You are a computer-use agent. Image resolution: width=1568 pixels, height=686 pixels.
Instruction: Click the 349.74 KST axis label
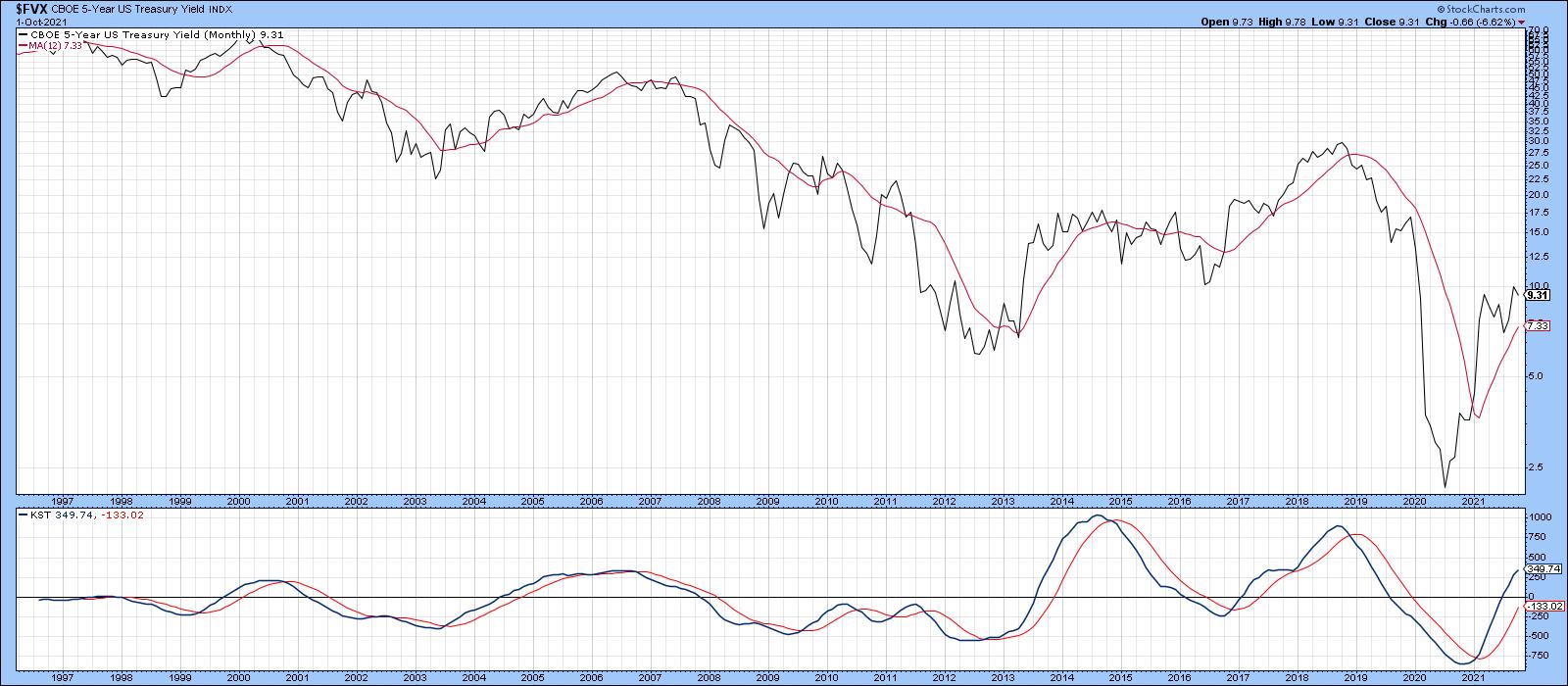tap(1542, 568)
